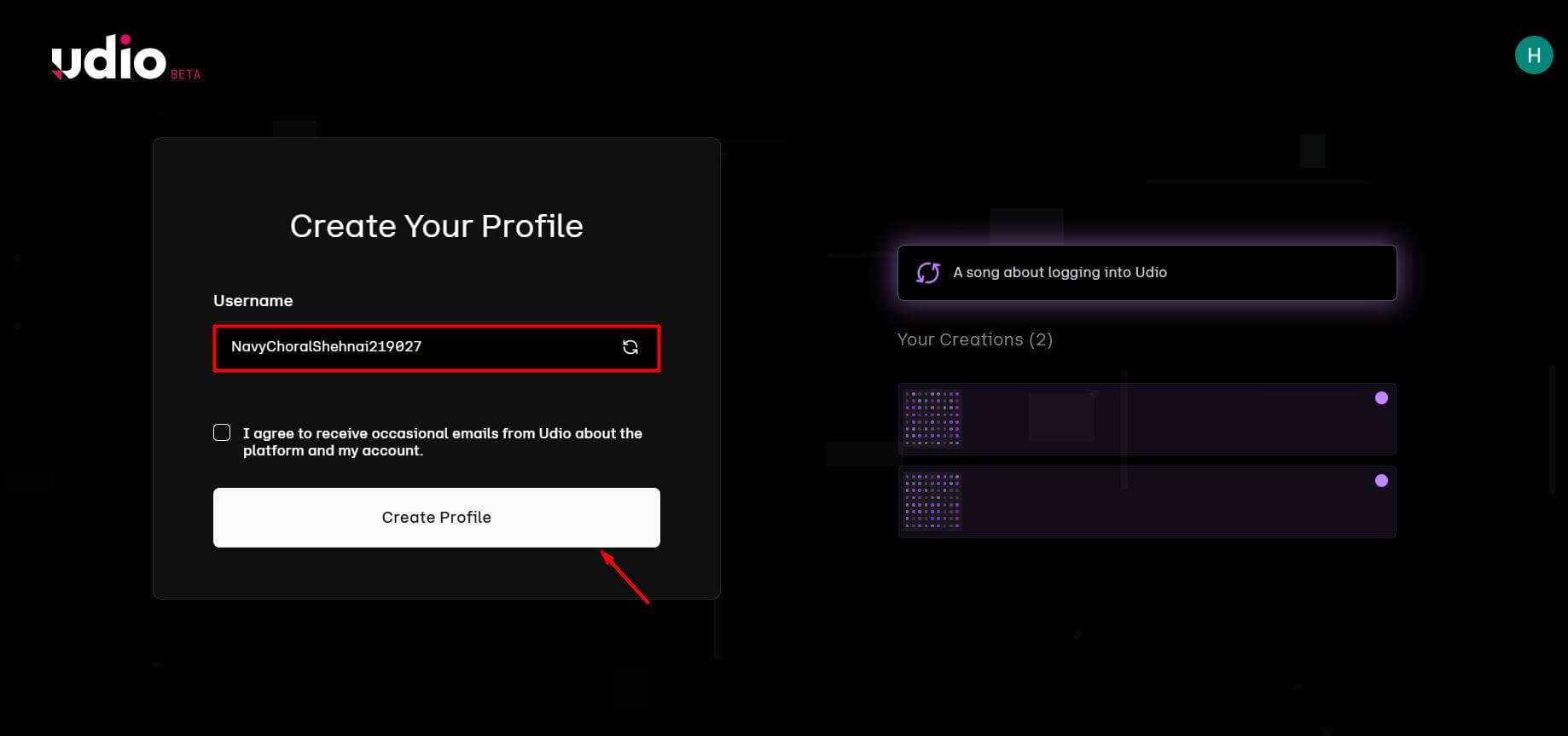Open the H profile avatar menu

(x=1533, y=55)
